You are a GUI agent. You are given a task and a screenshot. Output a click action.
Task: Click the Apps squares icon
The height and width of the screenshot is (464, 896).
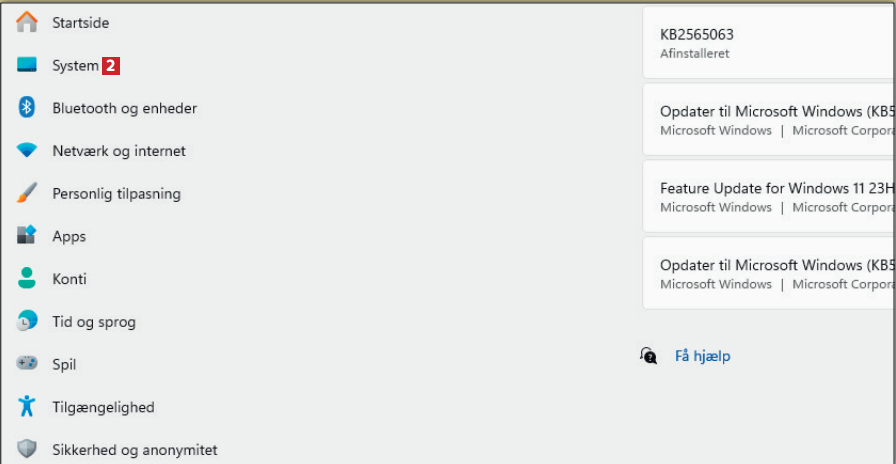[x=27, y=236]
